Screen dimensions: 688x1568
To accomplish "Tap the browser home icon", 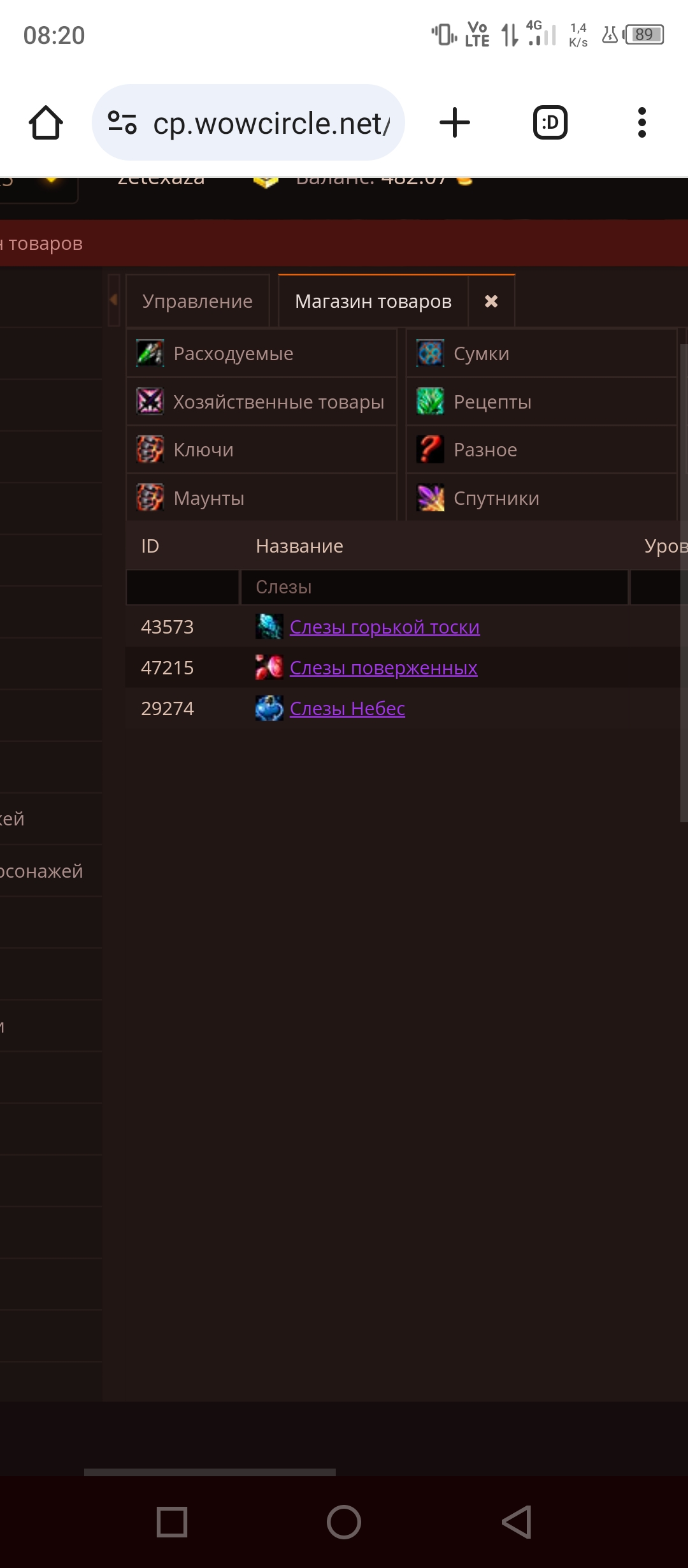I will coord(46,122).
